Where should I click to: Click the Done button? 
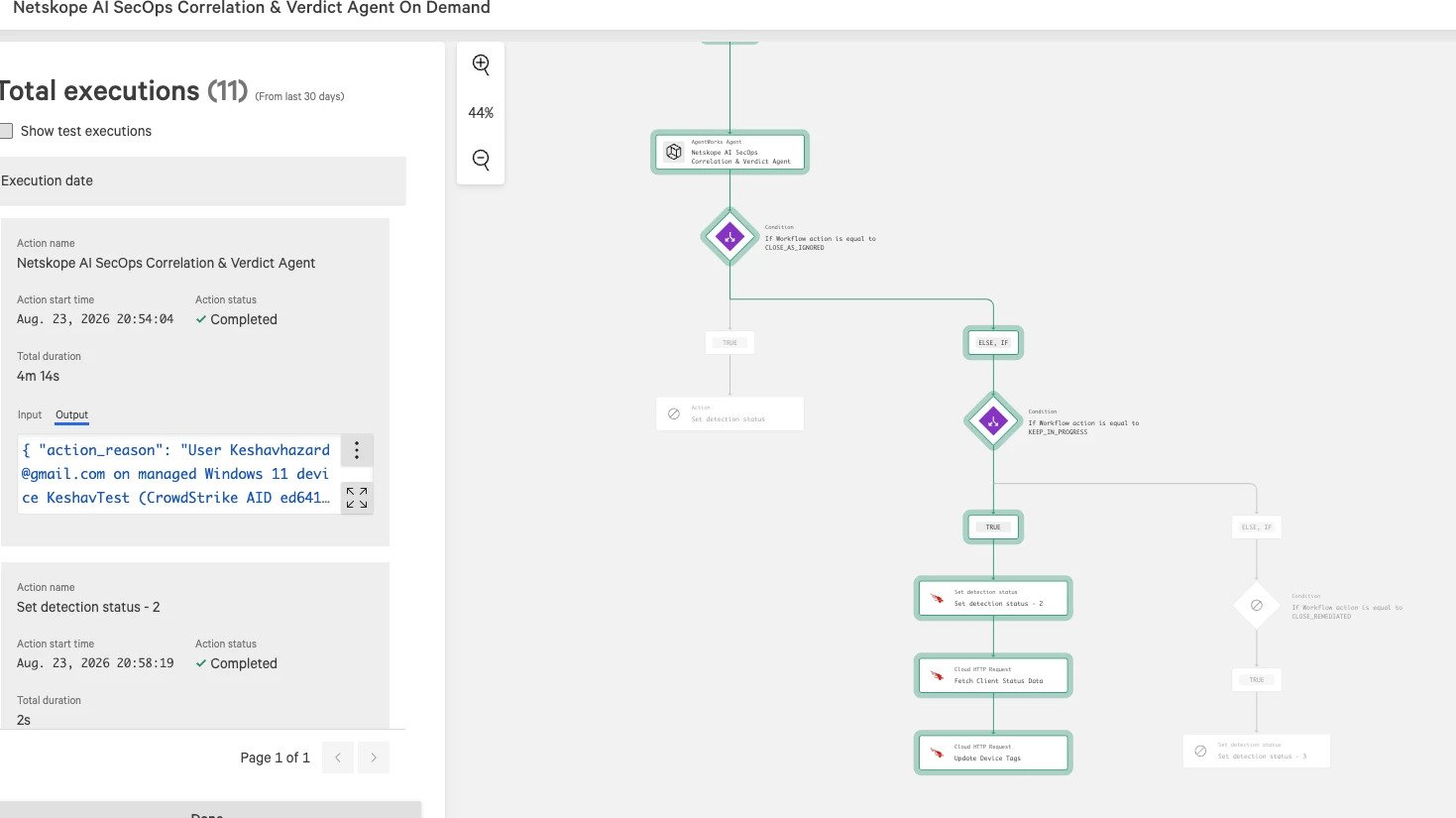pyautogui.click(x=207, y=813)
